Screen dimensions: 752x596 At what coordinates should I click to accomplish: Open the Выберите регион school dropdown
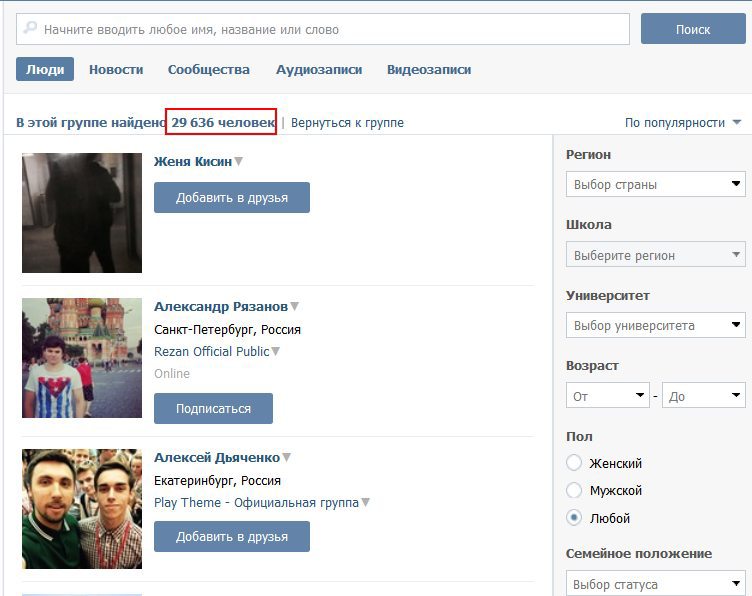point(656,255)
